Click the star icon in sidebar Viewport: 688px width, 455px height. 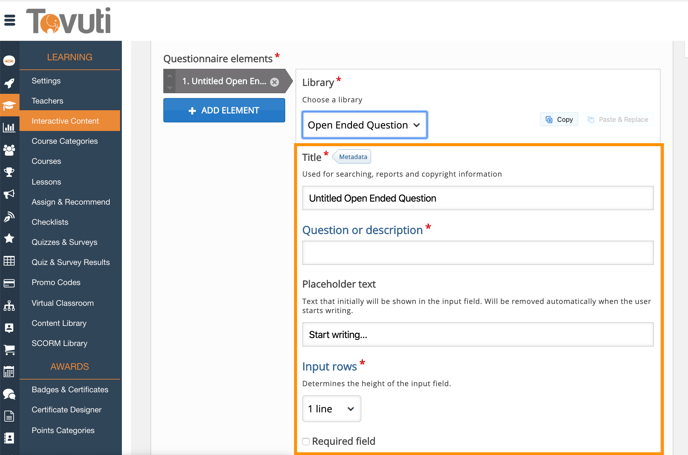pyautogui.click(x=9, y=239)
